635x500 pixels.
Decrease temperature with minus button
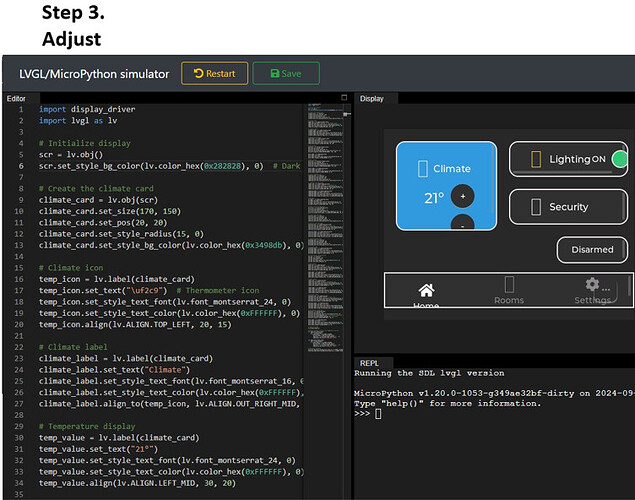462,222
